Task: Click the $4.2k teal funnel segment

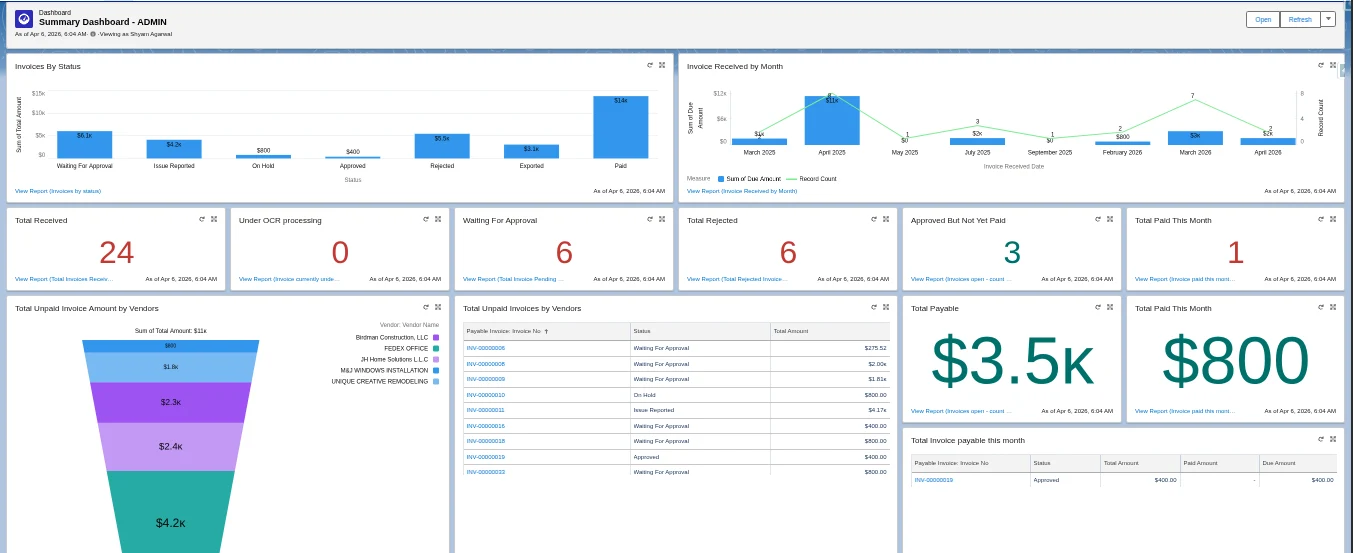Action: [170, 511]
